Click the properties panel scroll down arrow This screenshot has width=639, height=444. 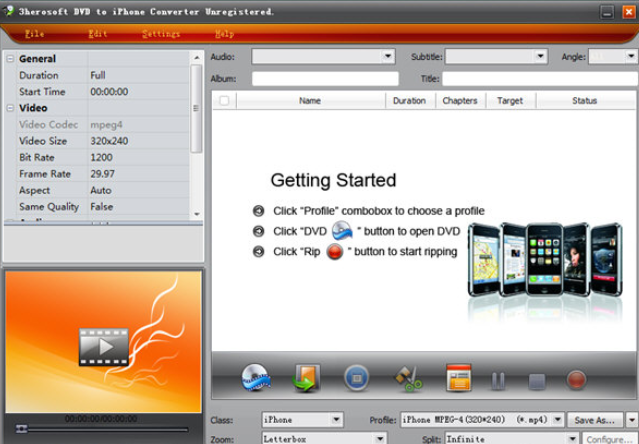pos(196,214)
